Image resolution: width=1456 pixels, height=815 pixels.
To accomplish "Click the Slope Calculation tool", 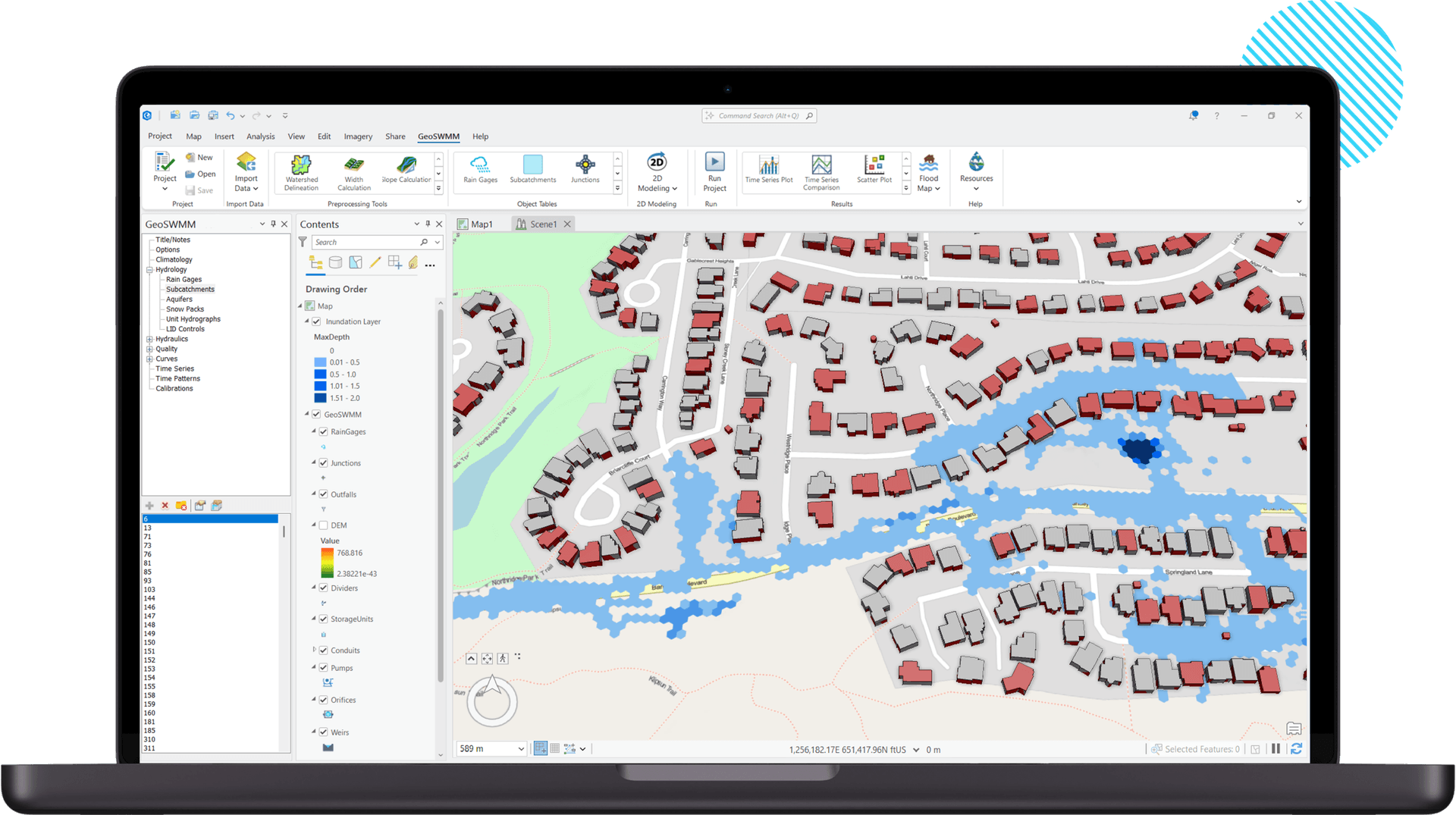I will (406, 172).
